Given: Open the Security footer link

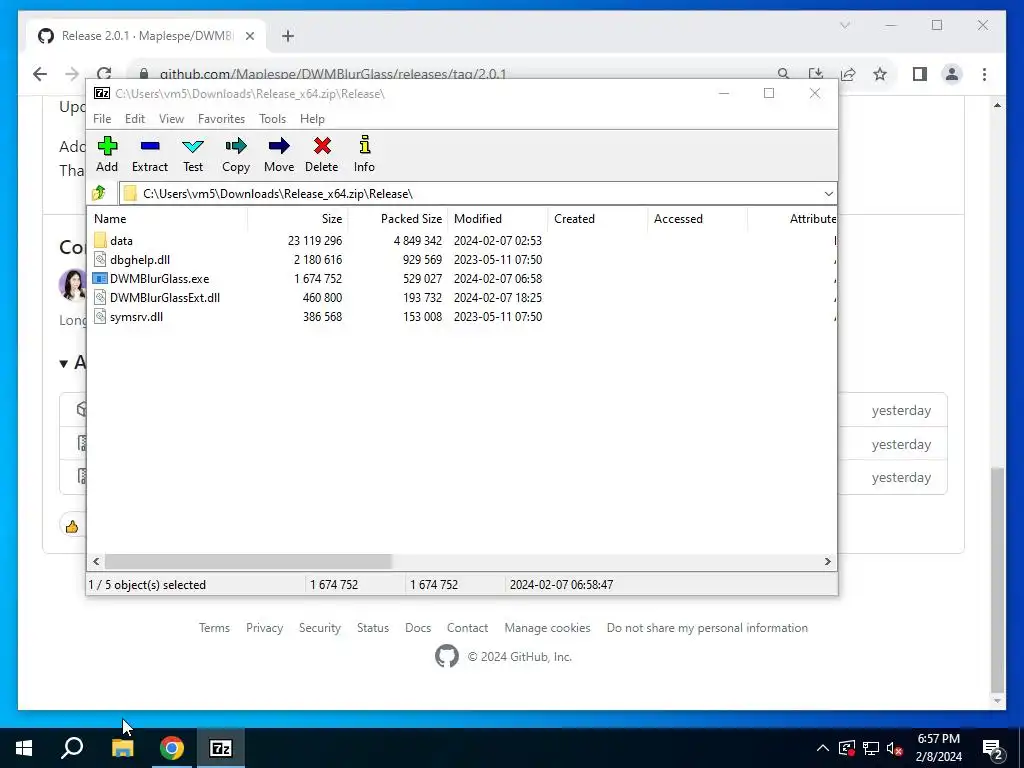Looking at the screenshot, I should pyautogui.click(x=320, y=628).
